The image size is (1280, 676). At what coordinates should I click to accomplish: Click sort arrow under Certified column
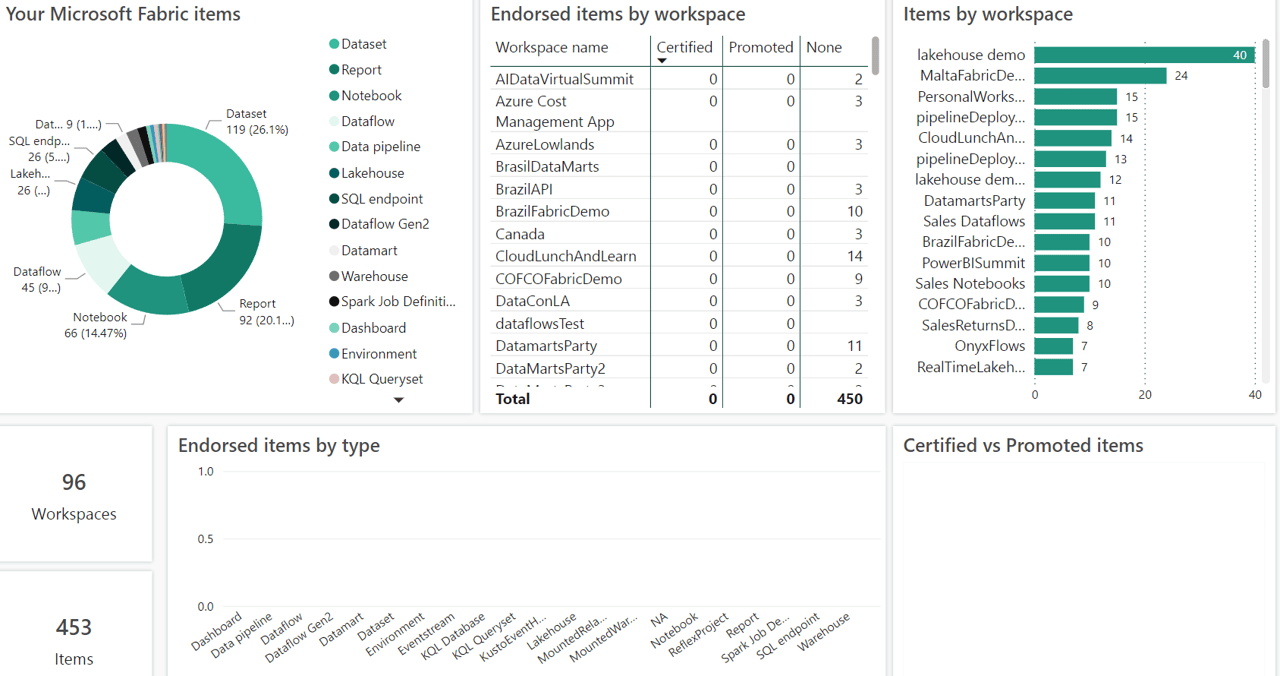point(662,61)
